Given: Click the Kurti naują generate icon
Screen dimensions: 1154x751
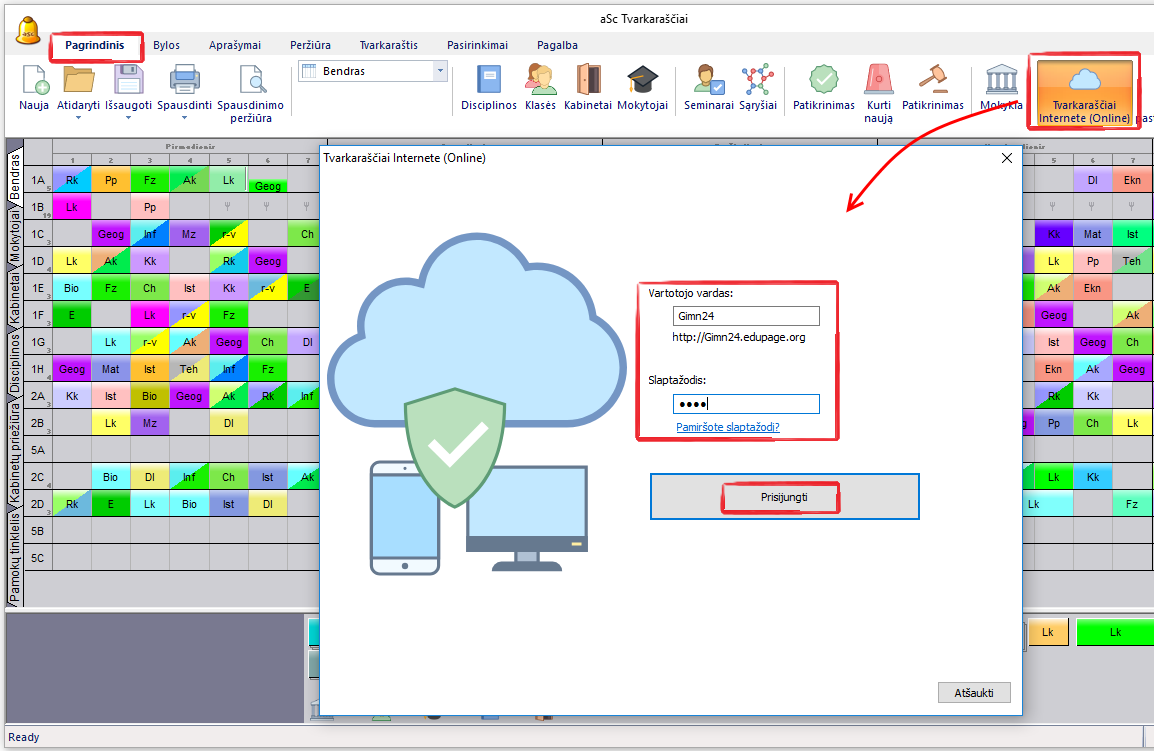Looking at the screenshot, I should click(x=879, y=82).
